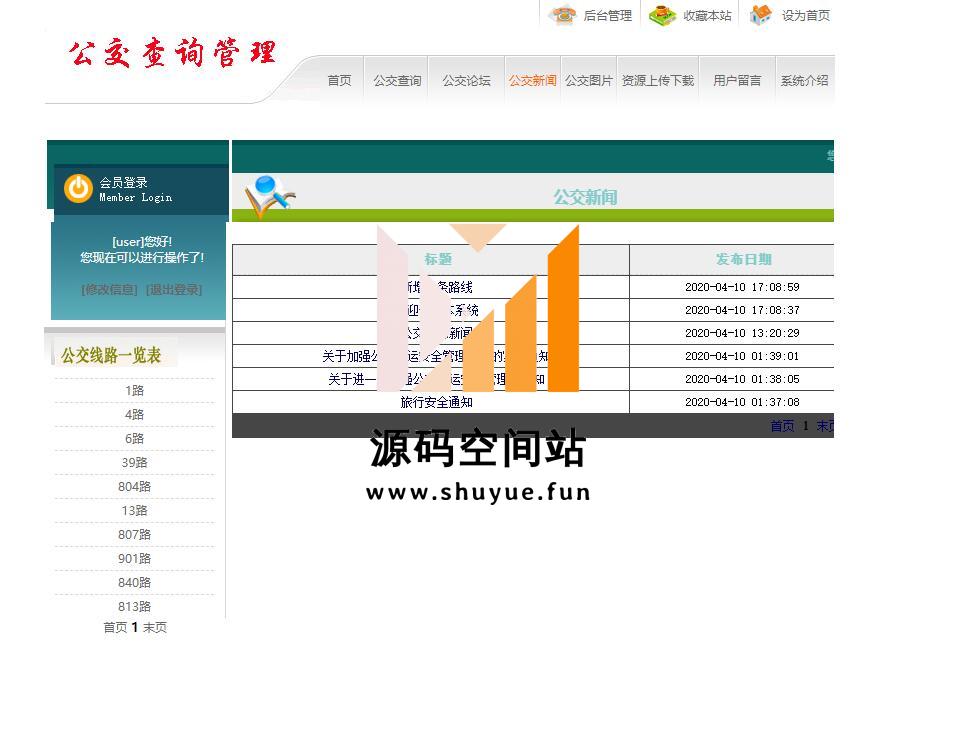Click the magnifier book icon beside 公交新闻 heading
Image resolution: width=957 pixels, height=730 pixels.
click(x=270, y=196)
